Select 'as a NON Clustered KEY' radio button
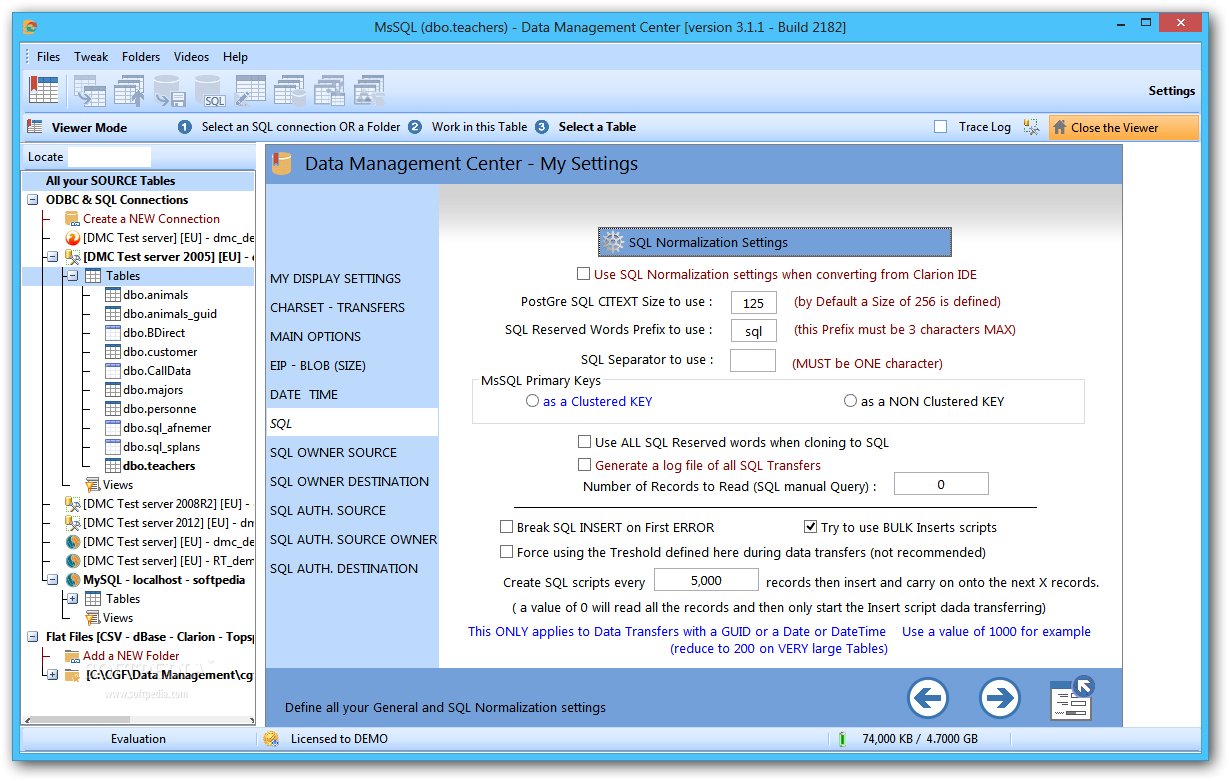 (850, 401)
